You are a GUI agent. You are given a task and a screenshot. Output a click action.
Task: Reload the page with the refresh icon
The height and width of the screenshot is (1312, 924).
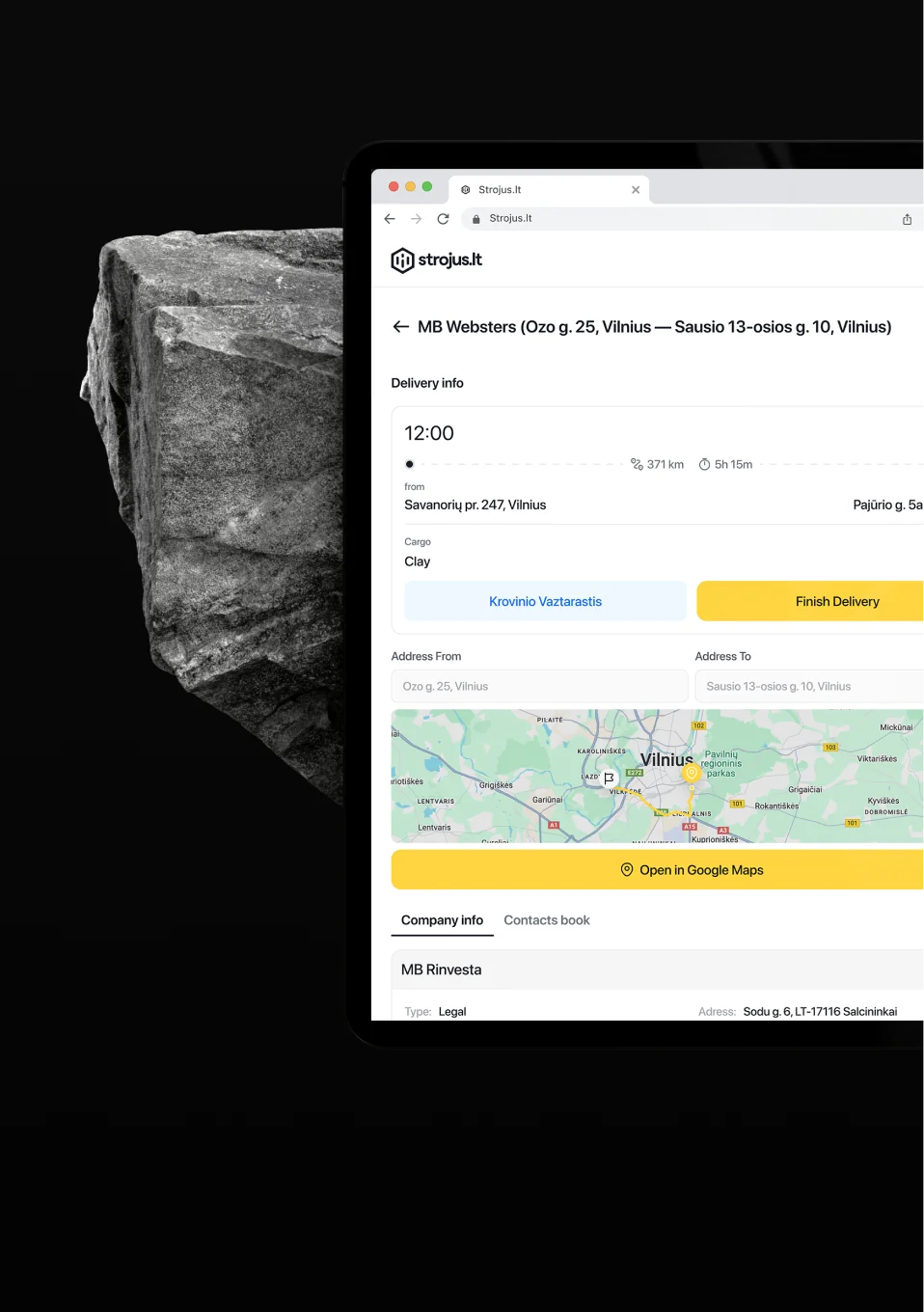[x=443, y=219]
